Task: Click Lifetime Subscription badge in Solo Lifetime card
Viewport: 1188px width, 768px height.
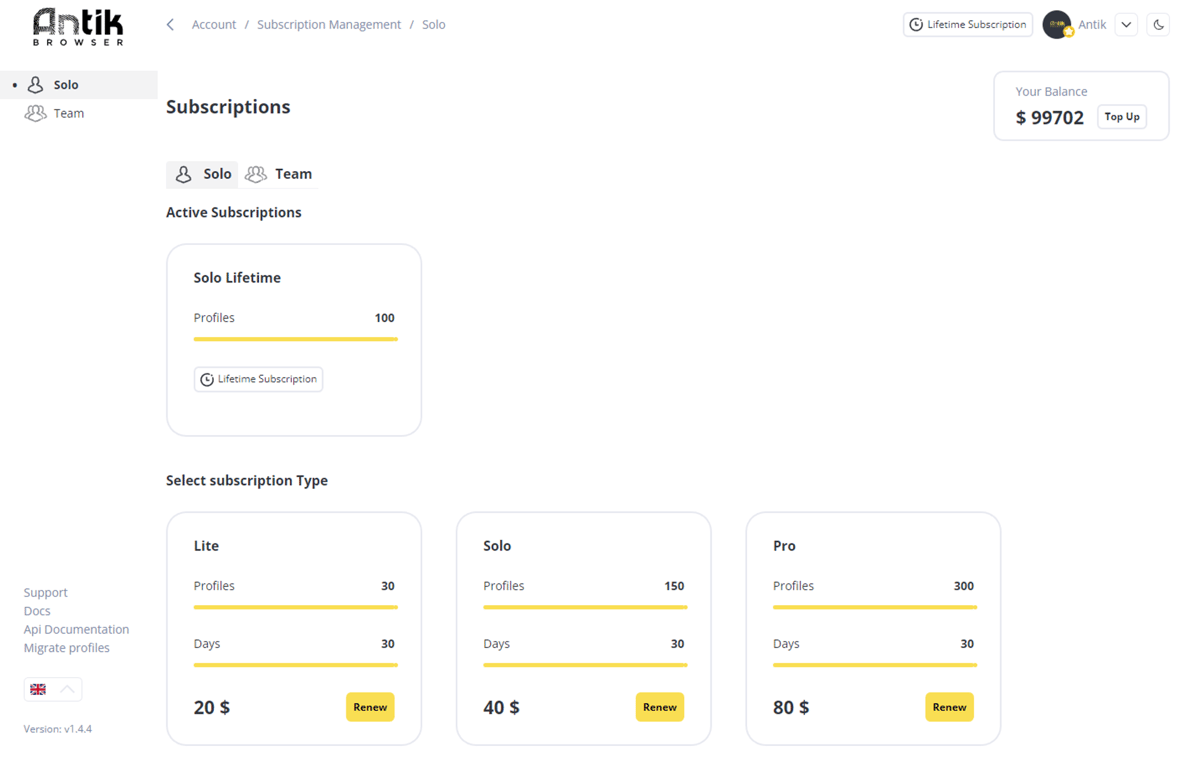Action: pyautogui.click(x=258, y=379)
